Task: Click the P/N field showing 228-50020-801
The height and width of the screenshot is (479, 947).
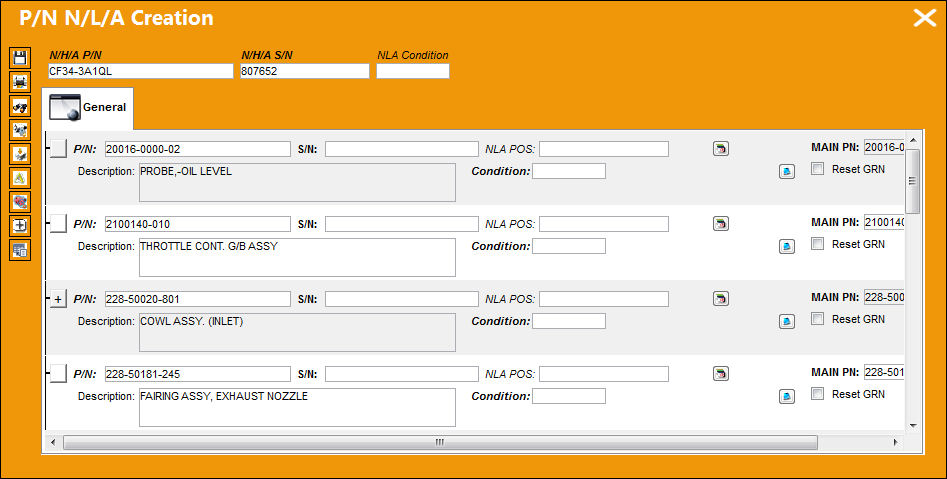Action: [x=197, y=299]
